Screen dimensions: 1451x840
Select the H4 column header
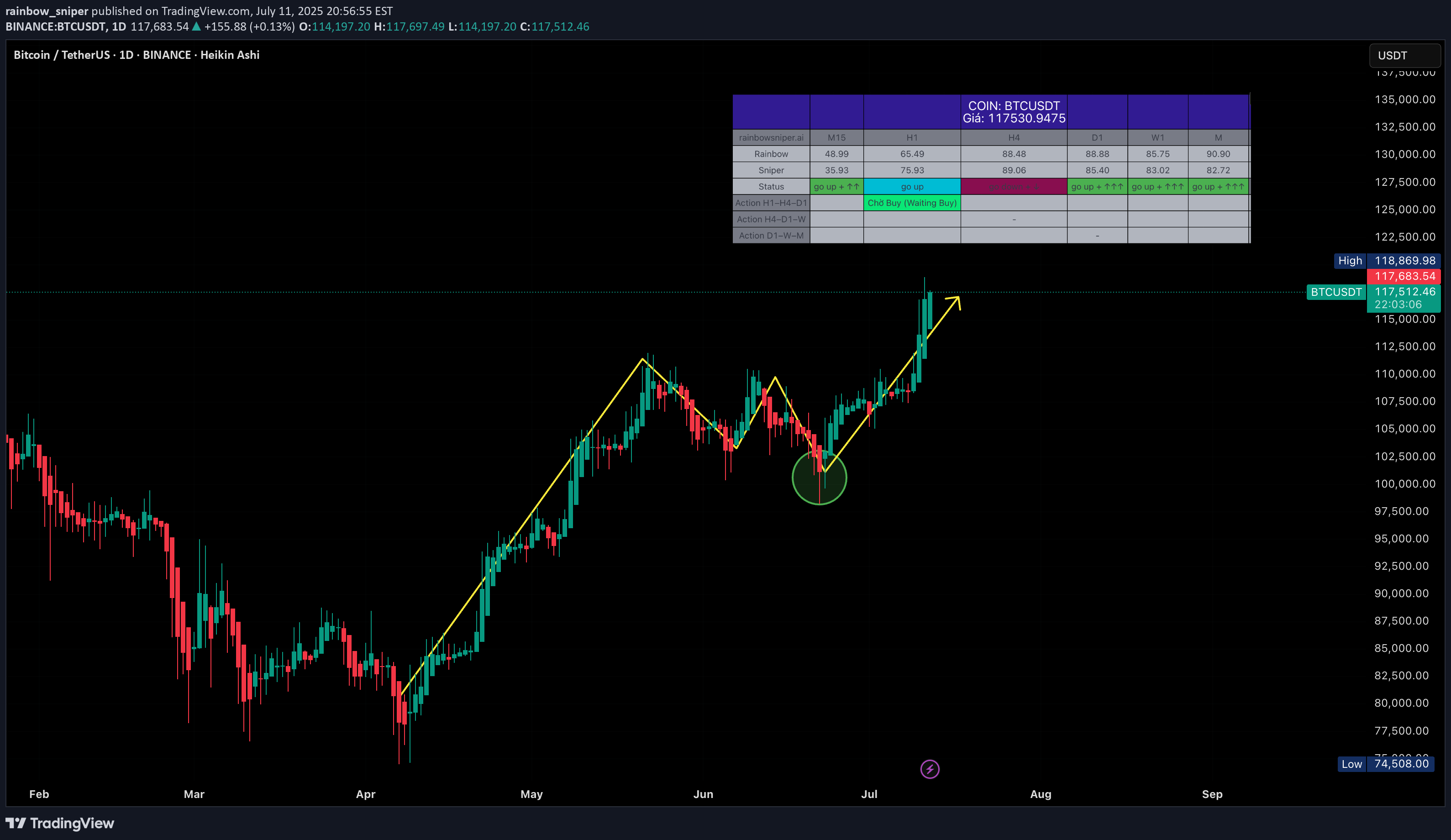pos(1014,137)
